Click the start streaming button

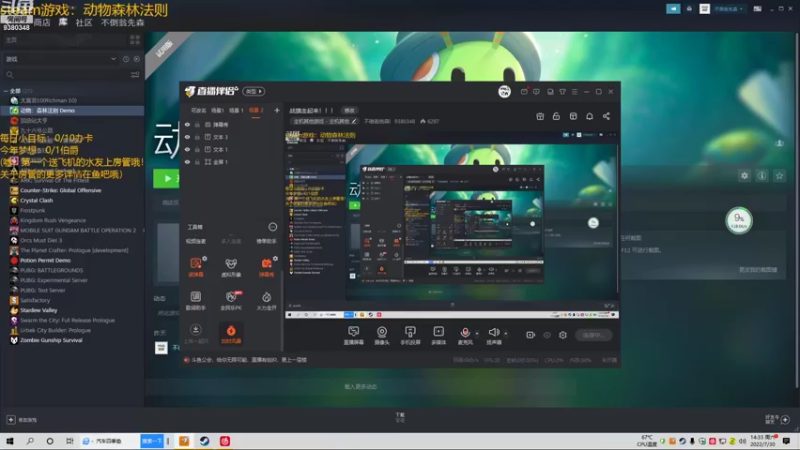coord(593,335)
